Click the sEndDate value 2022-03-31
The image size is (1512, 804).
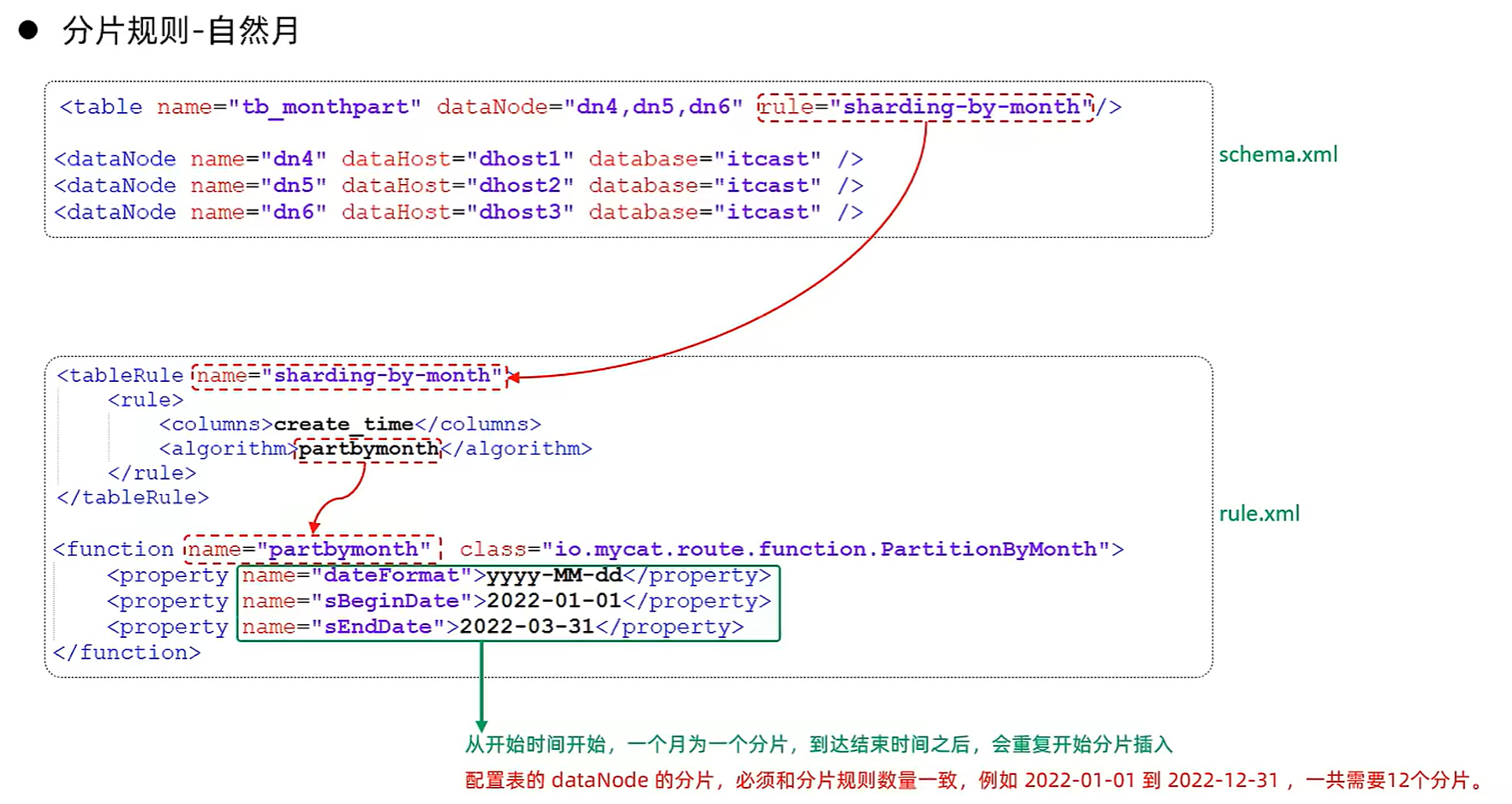click(527, 627)
